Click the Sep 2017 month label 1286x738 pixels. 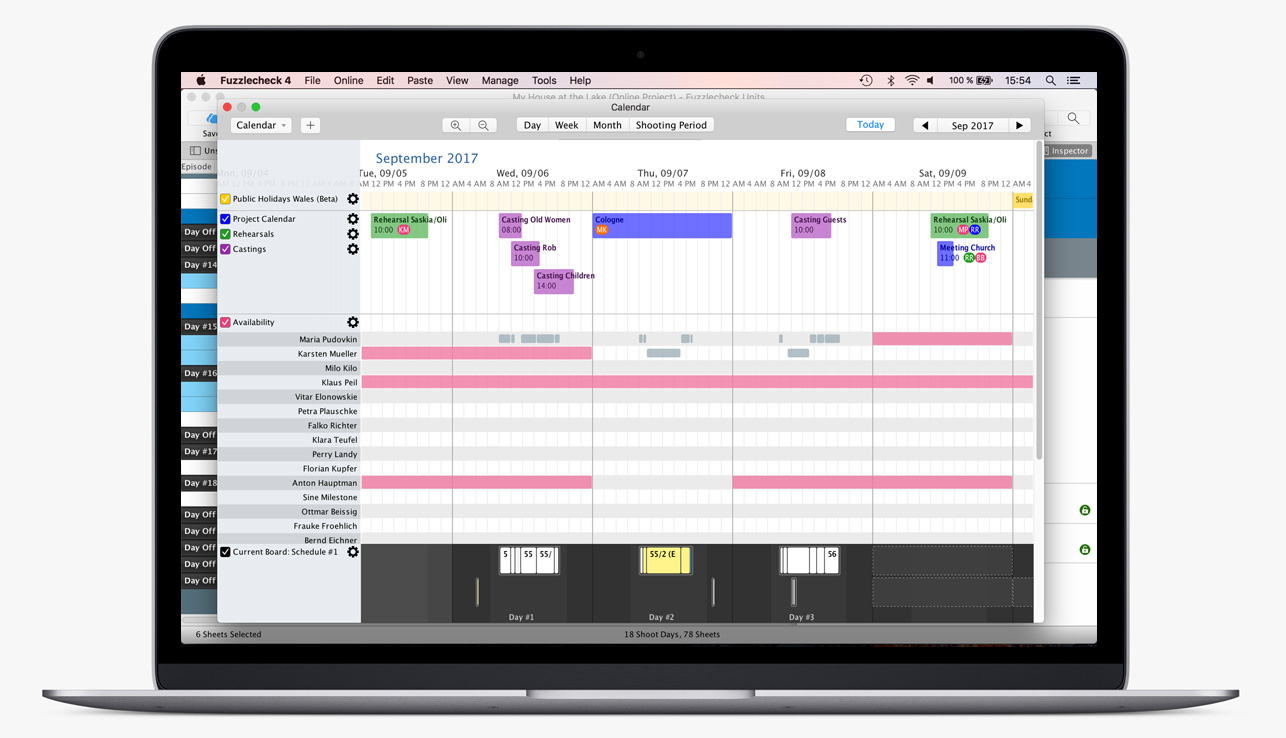(972, 125)
